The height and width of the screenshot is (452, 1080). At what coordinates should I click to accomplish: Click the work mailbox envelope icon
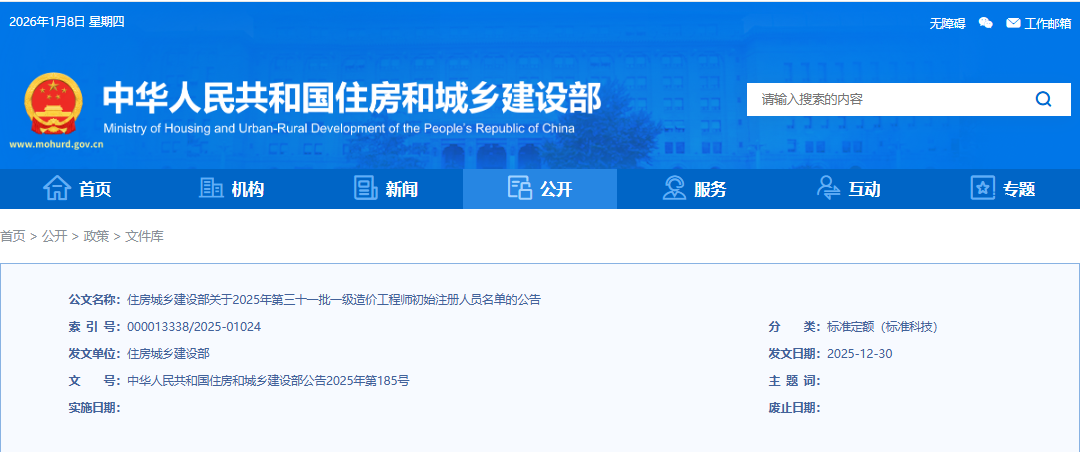coord(1013,23)
